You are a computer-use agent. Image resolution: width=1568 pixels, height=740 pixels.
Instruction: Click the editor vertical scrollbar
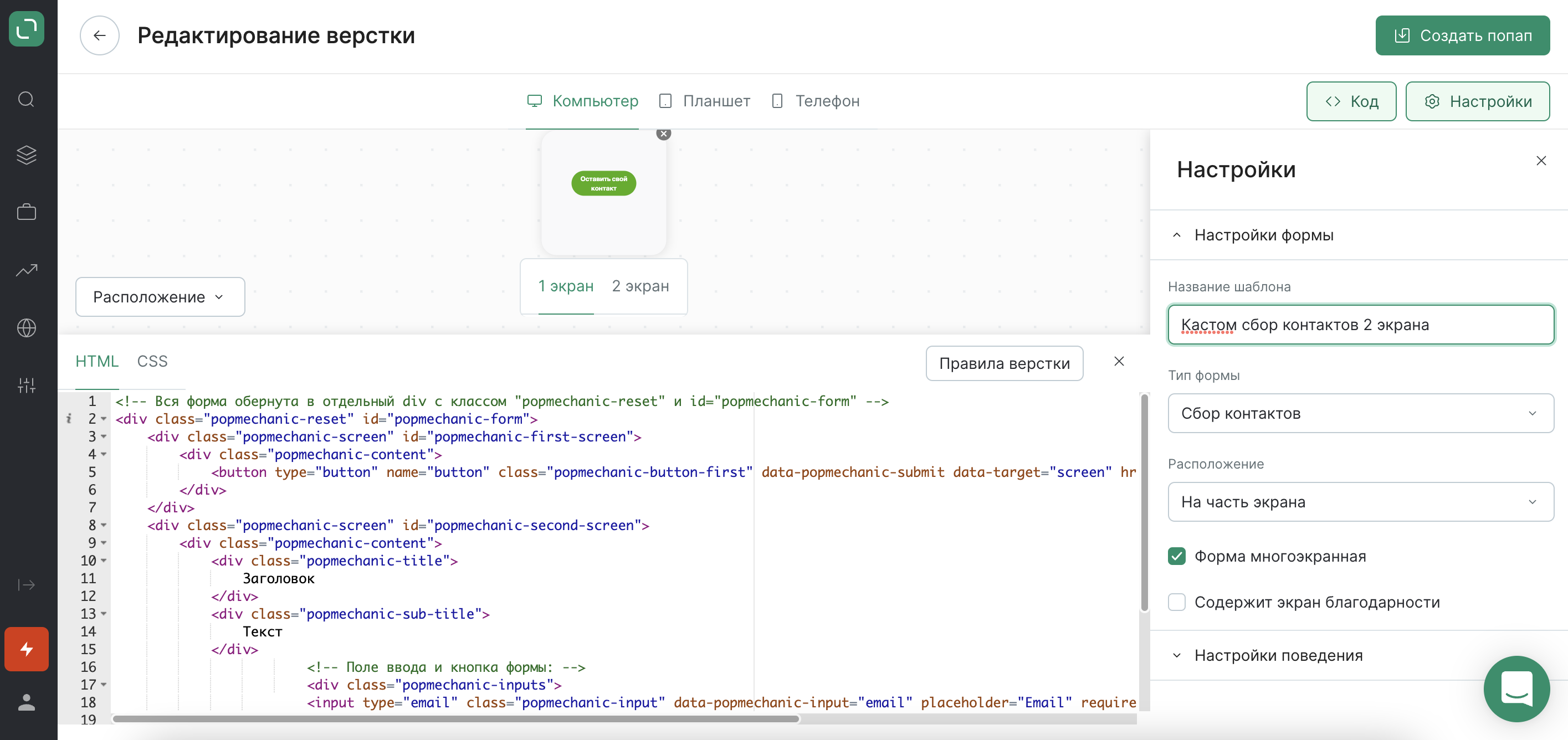click(x=1144, y=503)
